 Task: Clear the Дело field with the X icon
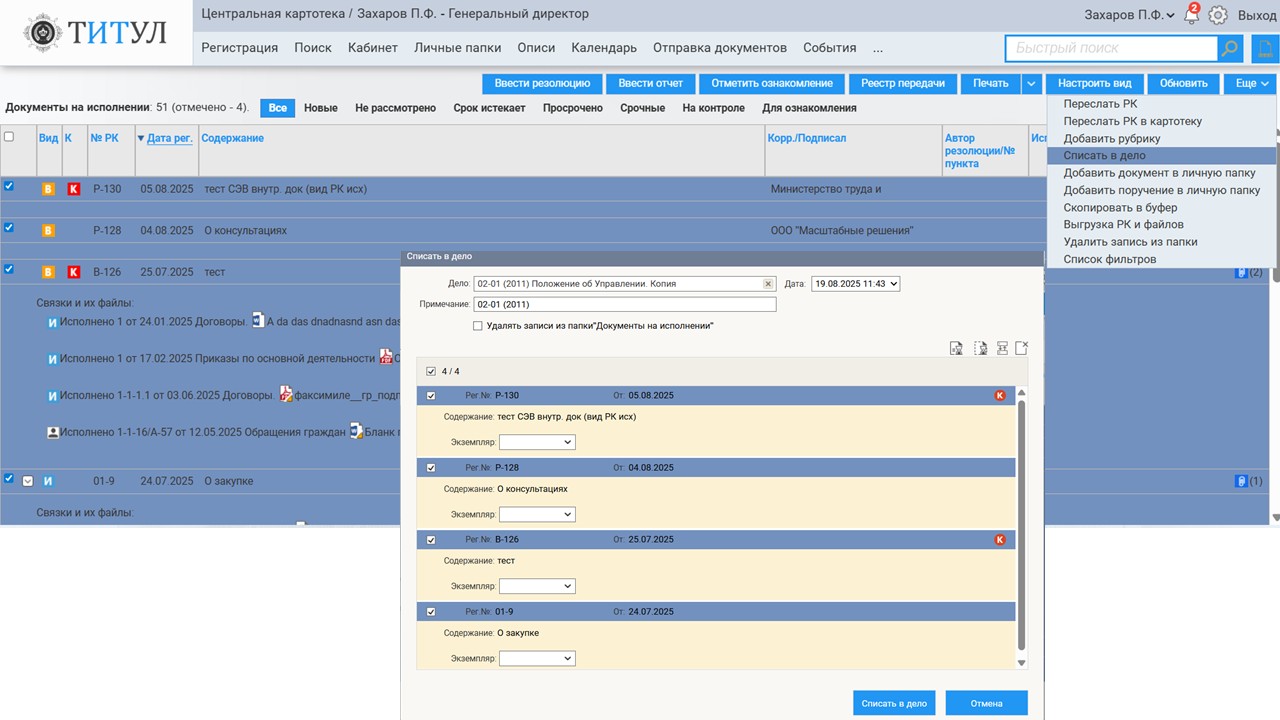(x=768, y=284)
